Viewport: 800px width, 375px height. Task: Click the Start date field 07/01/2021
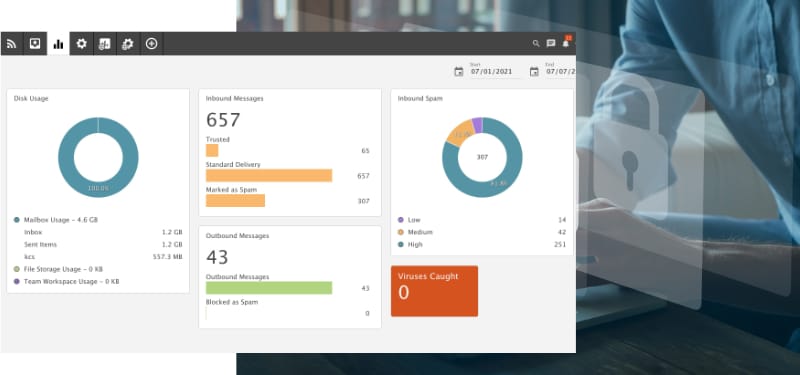491,72
